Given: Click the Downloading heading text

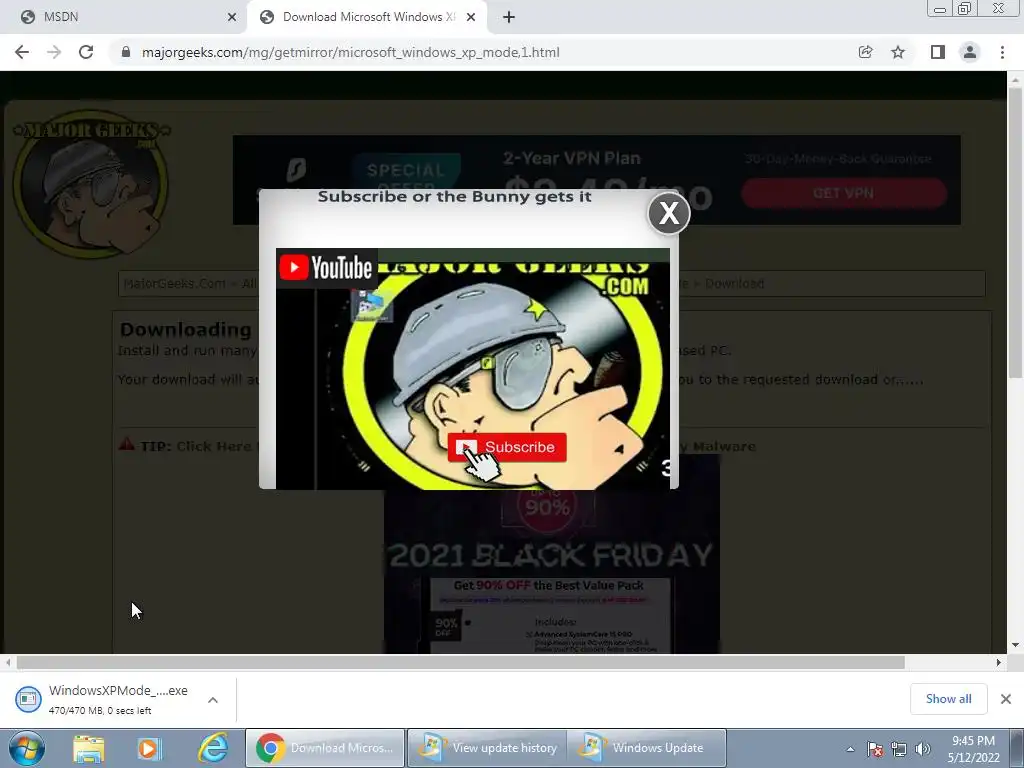Looking at the screenshot, I should click(x=185, y=329).
